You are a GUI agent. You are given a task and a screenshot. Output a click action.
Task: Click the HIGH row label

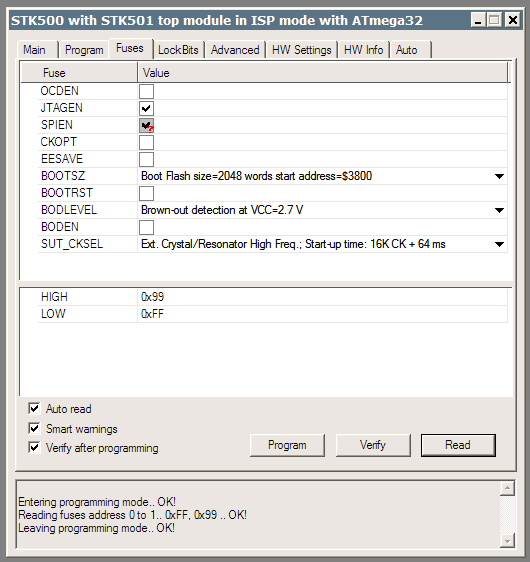[54, 297]
